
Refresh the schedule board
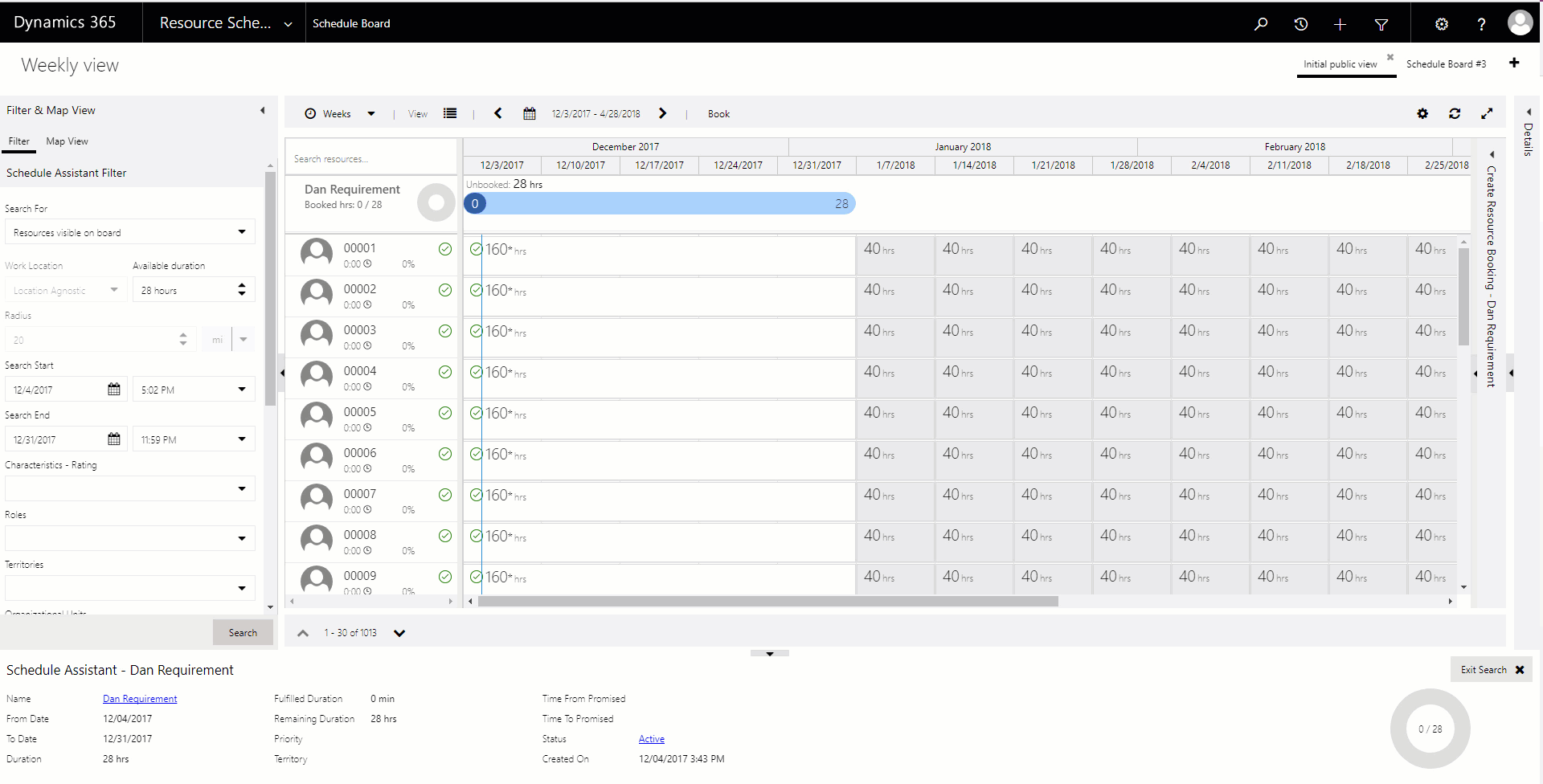1455,114
